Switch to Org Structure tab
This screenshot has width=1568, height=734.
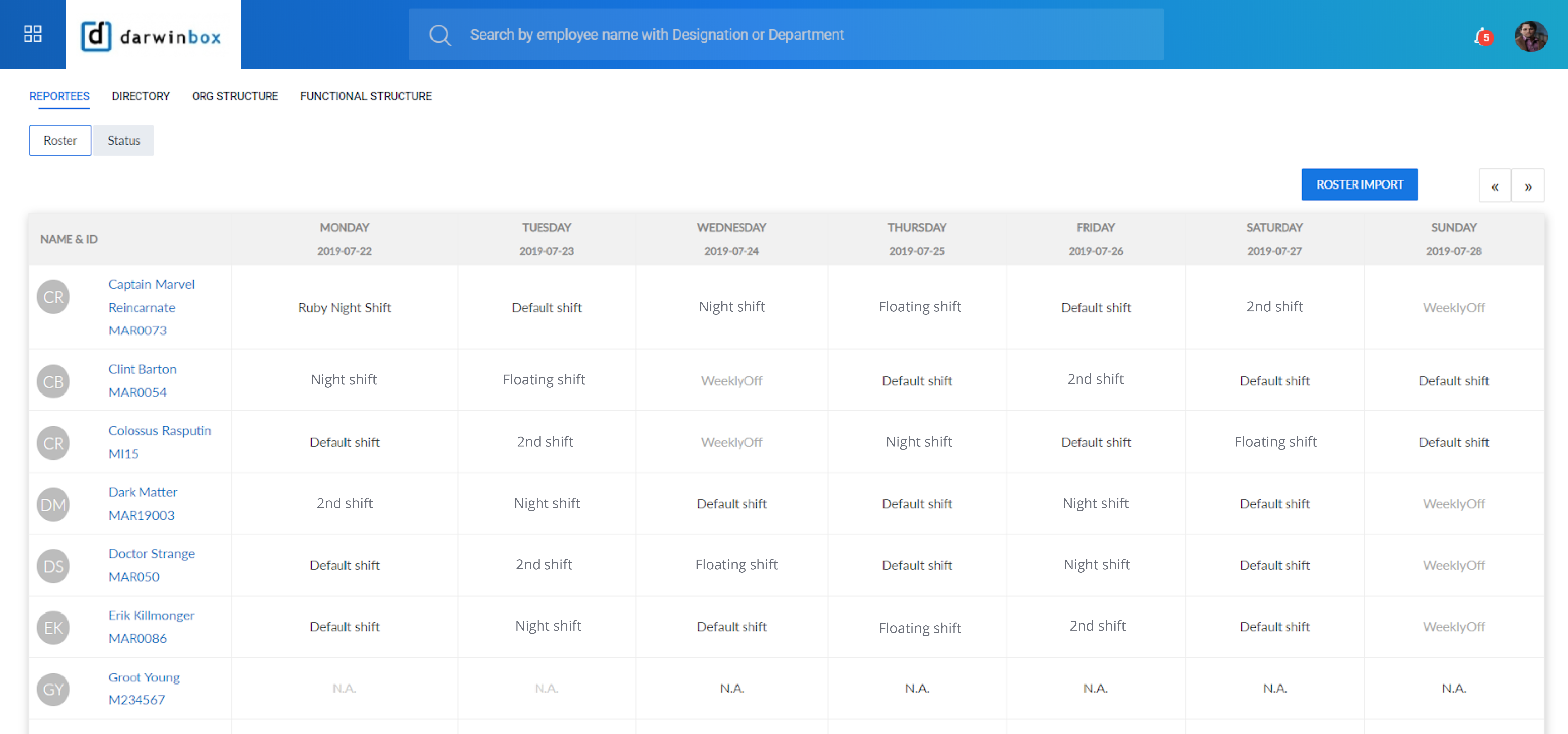234,96
